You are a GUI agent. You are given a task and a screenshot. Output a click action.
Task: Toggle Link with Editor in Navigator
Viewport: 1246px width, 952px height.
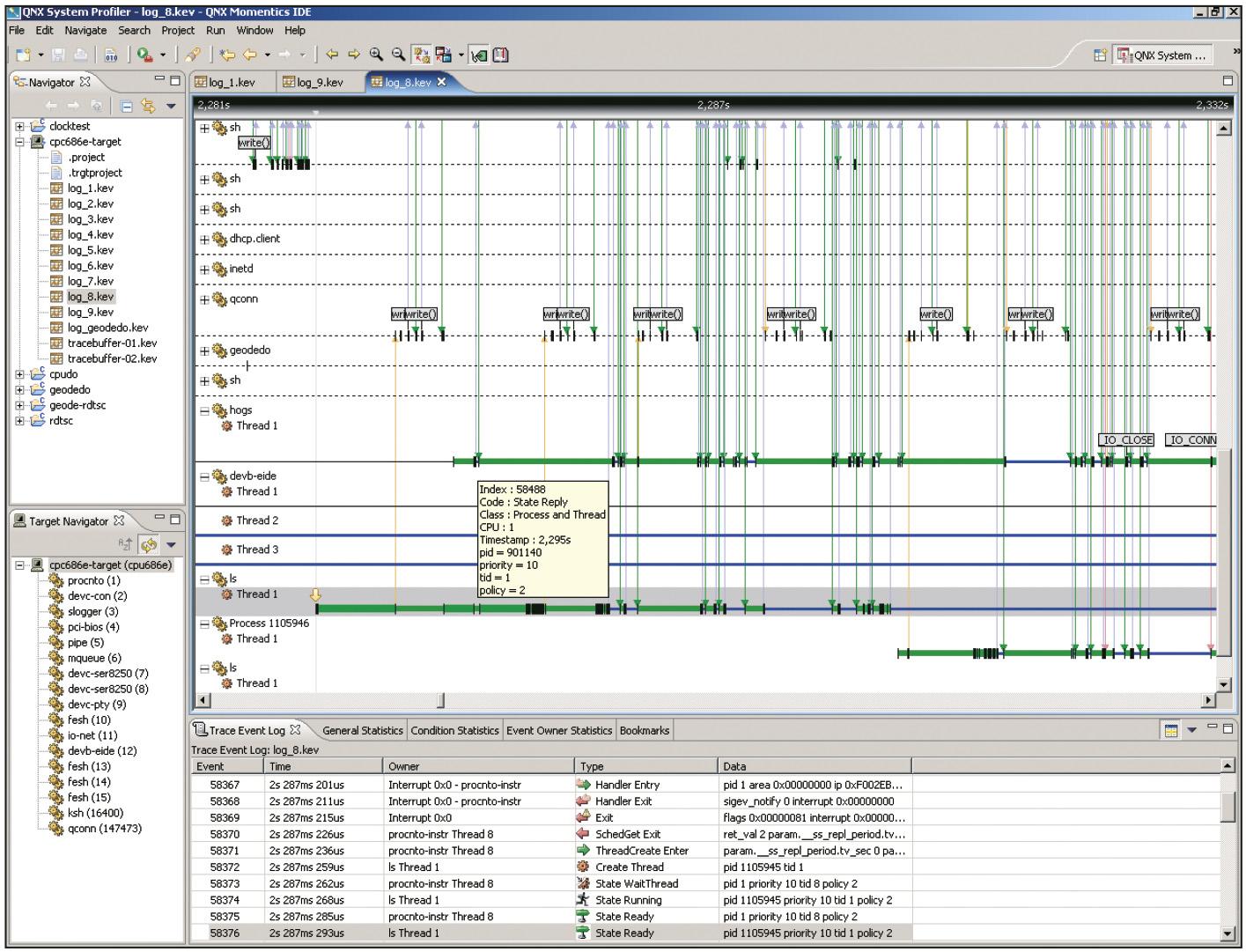click(x=148, y=107)
